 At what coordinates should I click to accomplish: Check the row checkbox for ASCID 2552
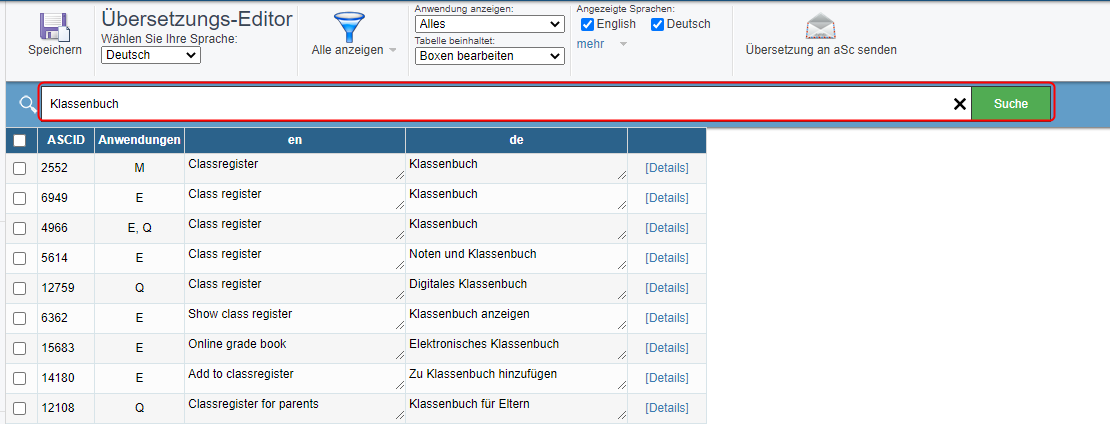coord(20,168)
